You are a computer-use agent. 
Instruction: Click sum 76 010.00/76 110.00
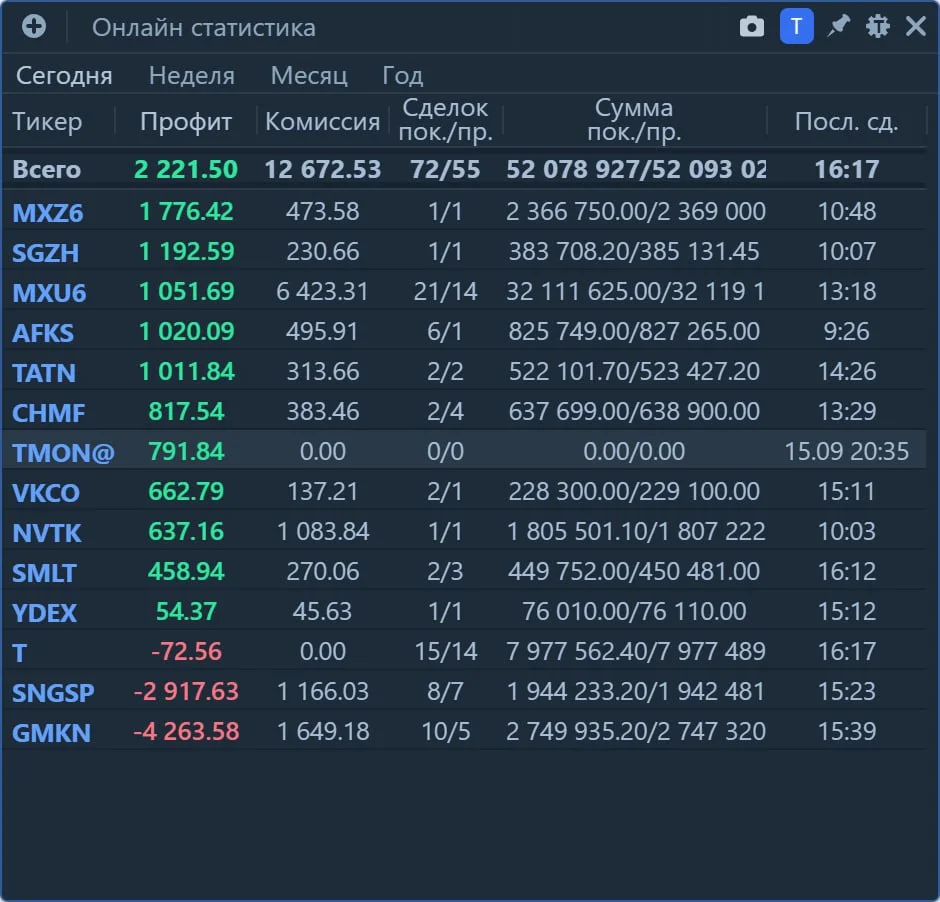coord(634,611)
